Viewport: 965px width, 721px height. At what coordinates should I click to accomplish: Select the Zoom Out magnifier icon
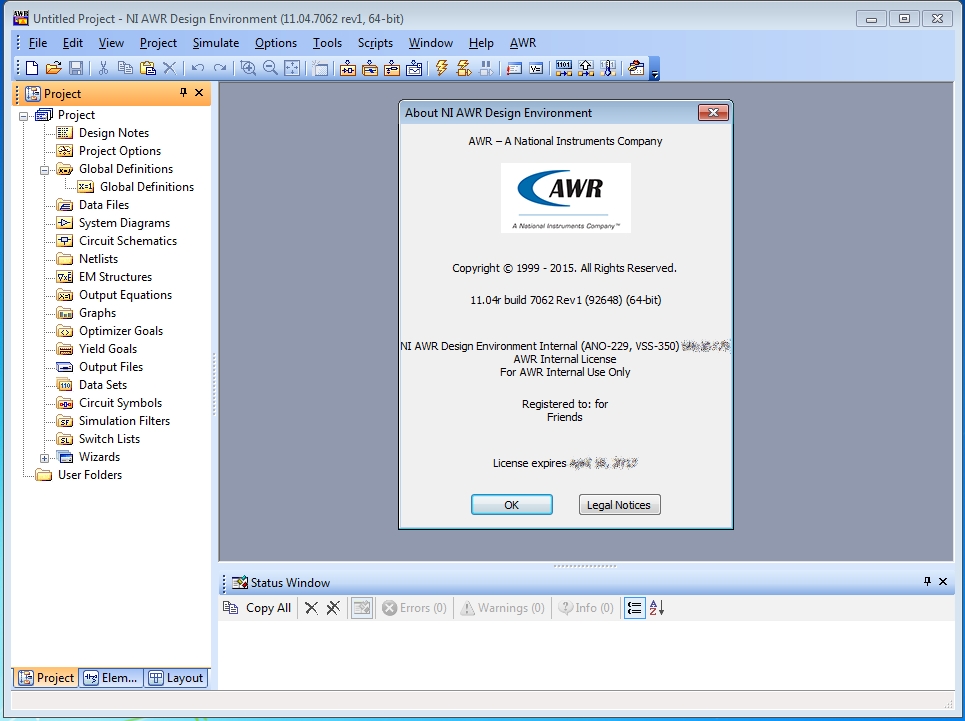270,68
